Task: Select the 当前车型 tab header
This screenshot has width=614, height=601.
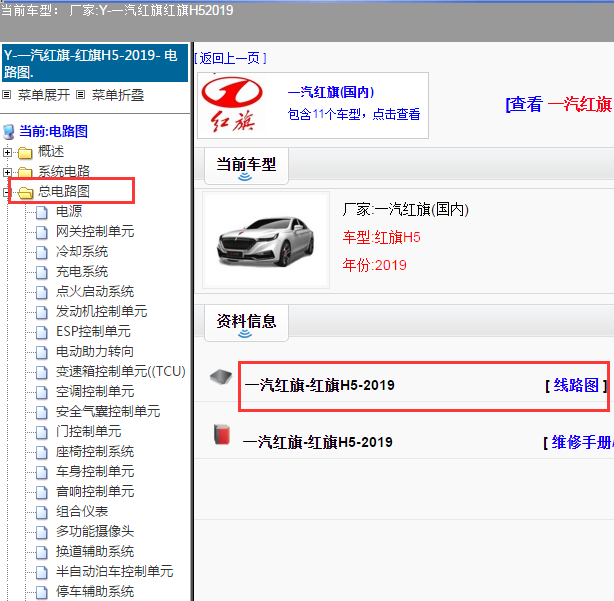Action: pos(246,166)
